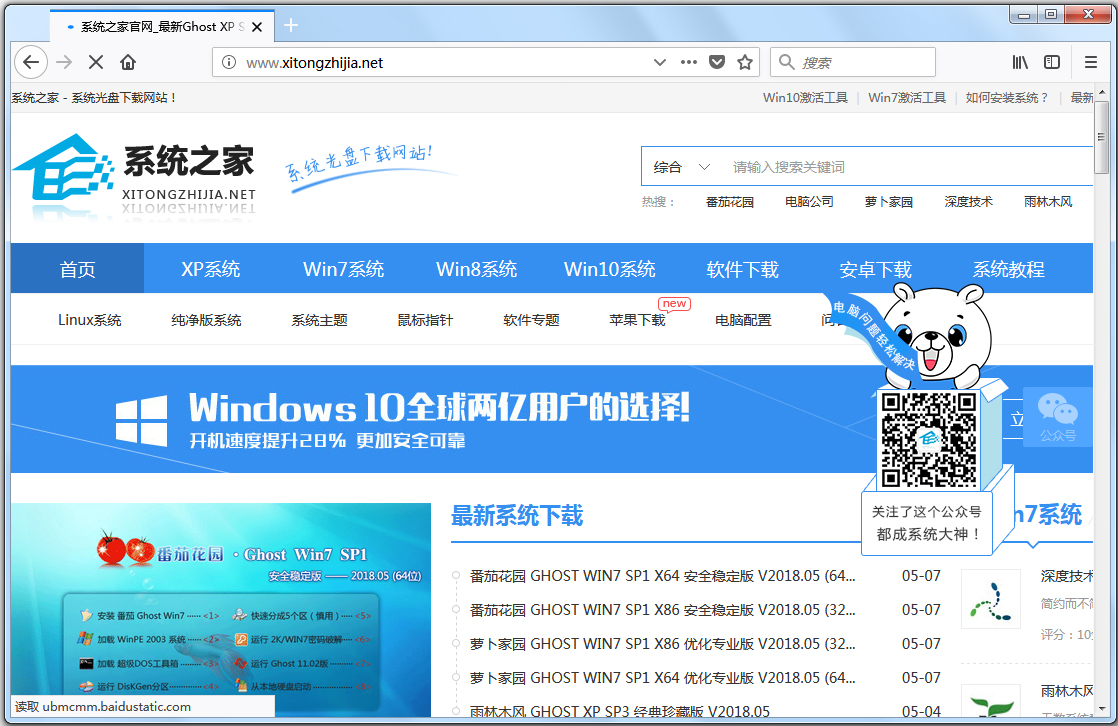Open the Win7系统 menu item

(344, 269)
